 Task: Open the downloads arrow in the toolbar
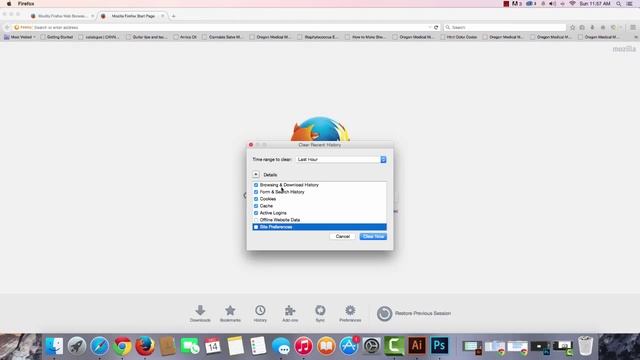(592, 27)
